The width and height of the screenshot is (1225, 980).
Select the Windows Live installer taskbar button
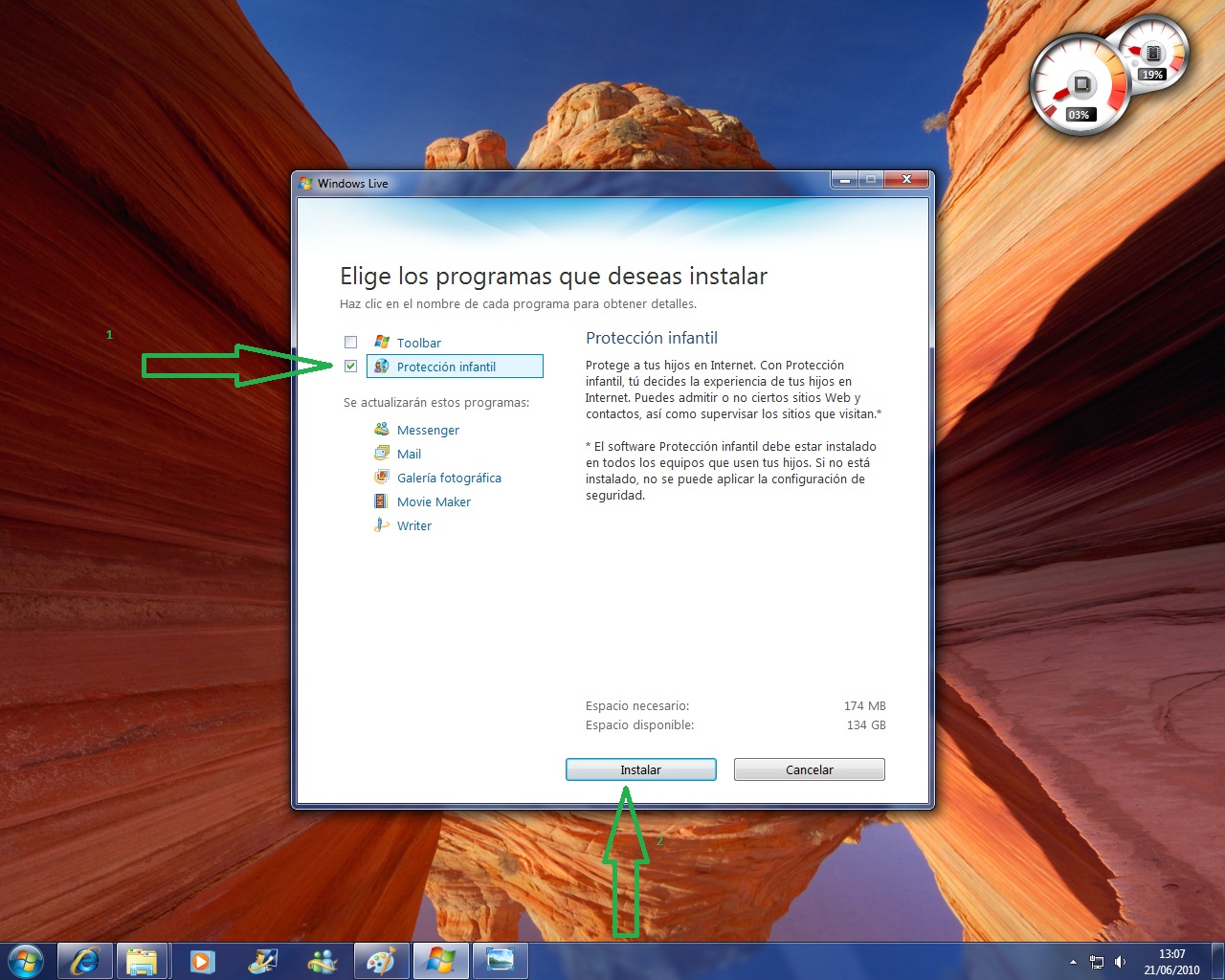pyautogui.click(x=440, y=960)
